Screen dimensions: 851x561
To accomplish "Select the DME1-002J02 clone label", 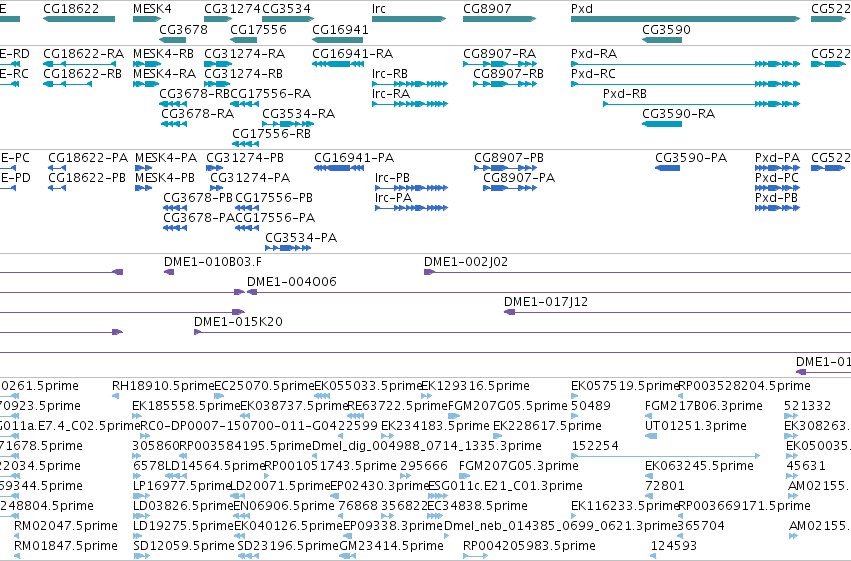I will pos(466,262).
